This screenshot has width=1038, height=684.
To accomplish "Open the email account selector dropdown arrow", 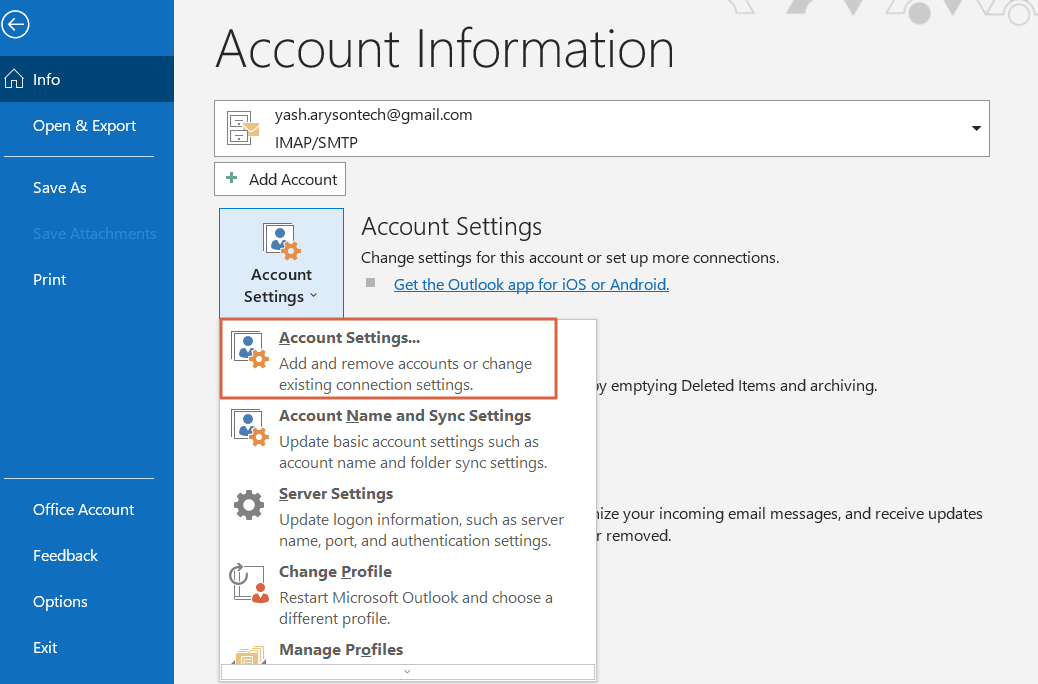I will click(975, 128).
